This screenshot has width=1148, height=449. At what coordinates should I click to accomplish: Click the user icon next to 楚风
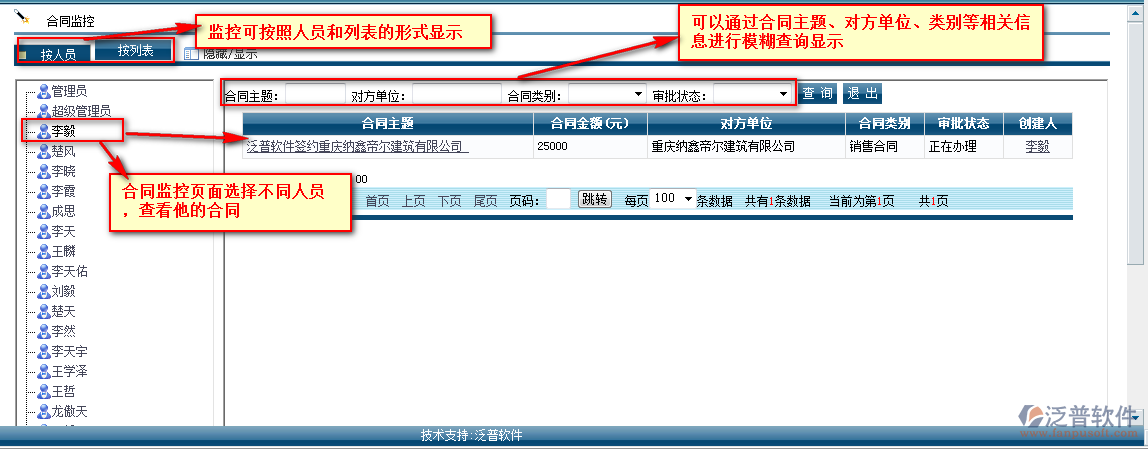(44, 151)
